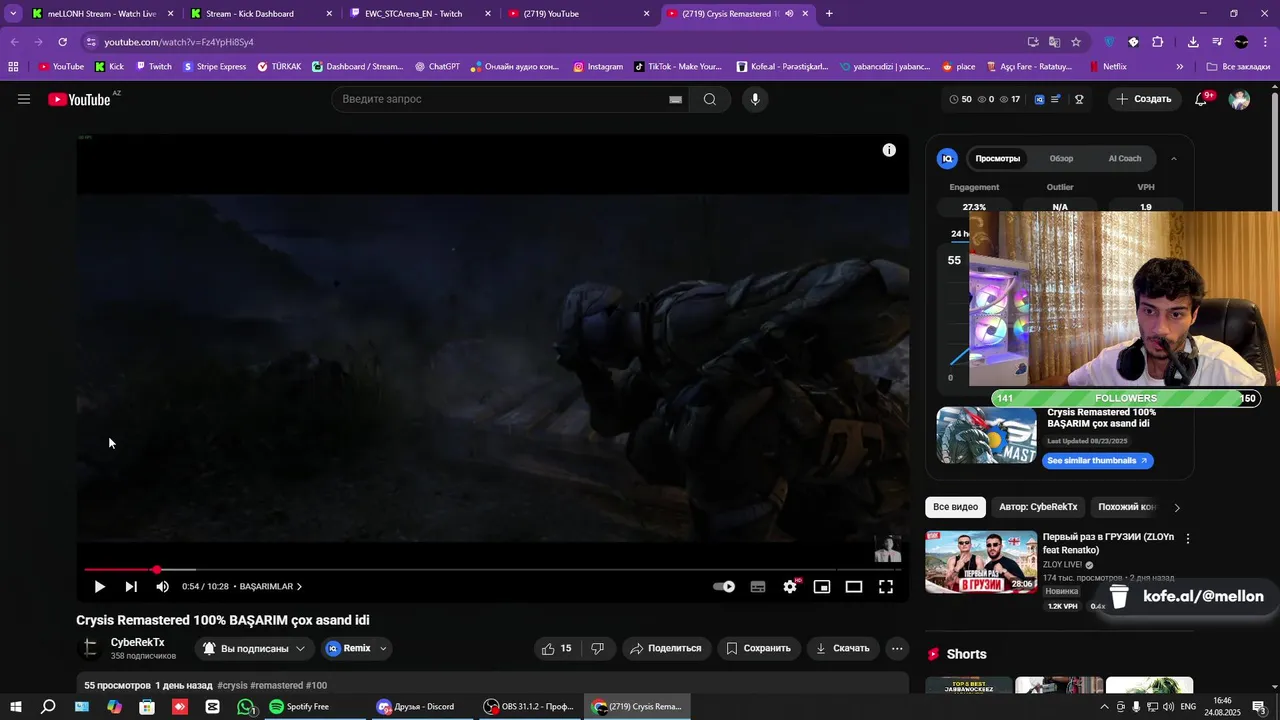Screen dimensions: 1280x720
Task: Open Remix dropdown arrow
Action: click(383, 648)
